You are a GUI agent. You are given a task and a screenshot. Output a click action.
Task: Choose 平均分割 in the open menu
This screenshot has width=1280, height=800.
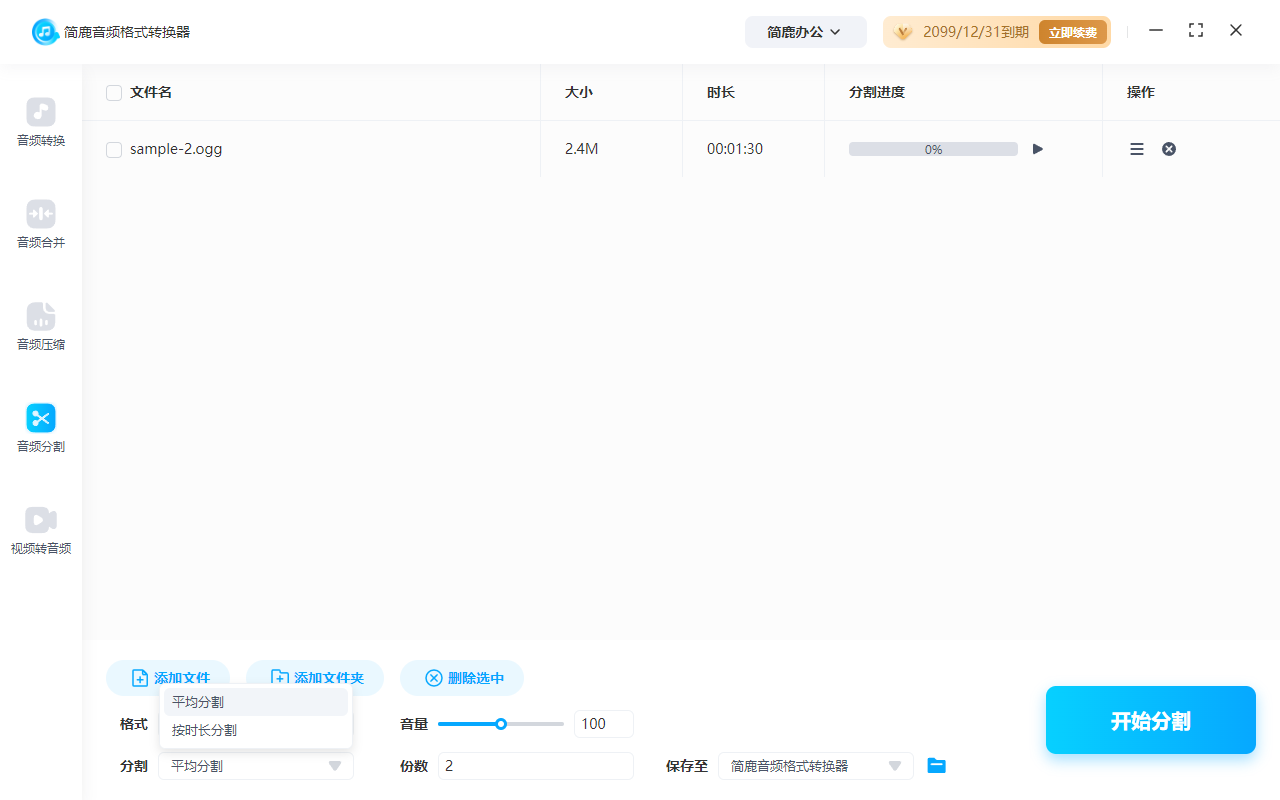[x=199, y=701]
